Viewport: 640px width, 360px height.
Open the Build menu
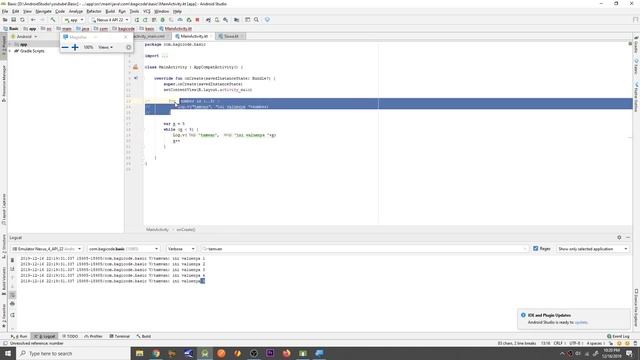(x=110, y=11)
